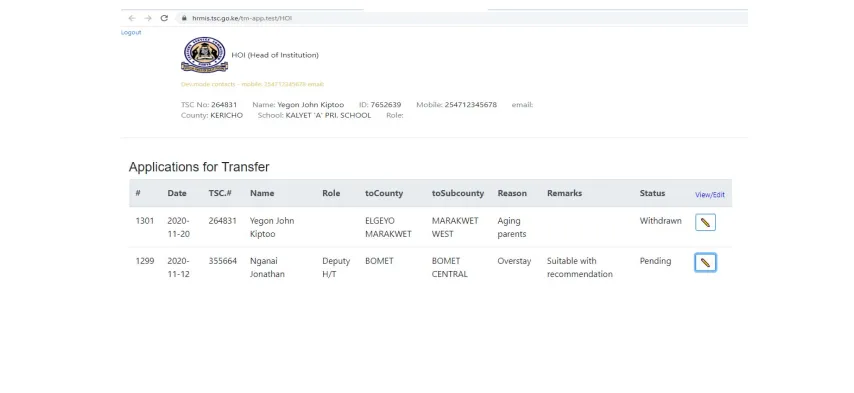Viewport: 854px width, 393px height.
Task: Click the ELGEYO MARAKWET county cell
Action: 388,228
